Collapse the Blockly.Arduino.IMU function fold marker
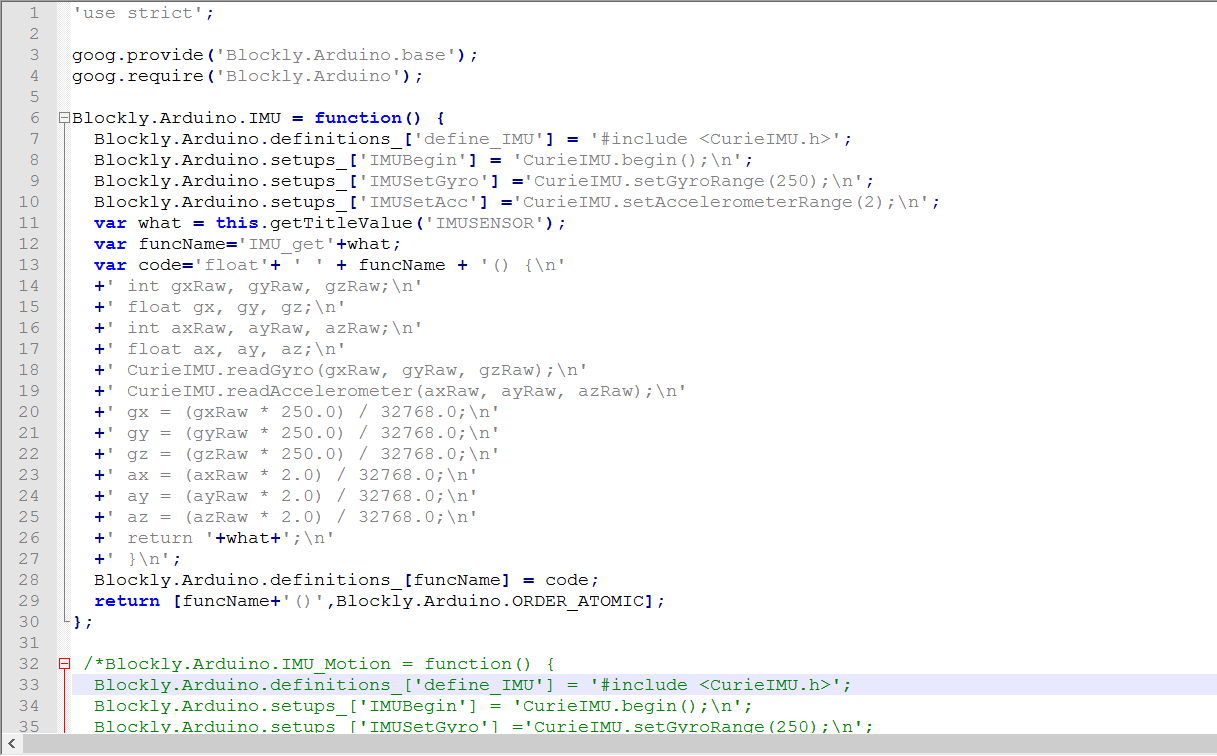Screen dimensions: 1217x756 pos(64,118)
